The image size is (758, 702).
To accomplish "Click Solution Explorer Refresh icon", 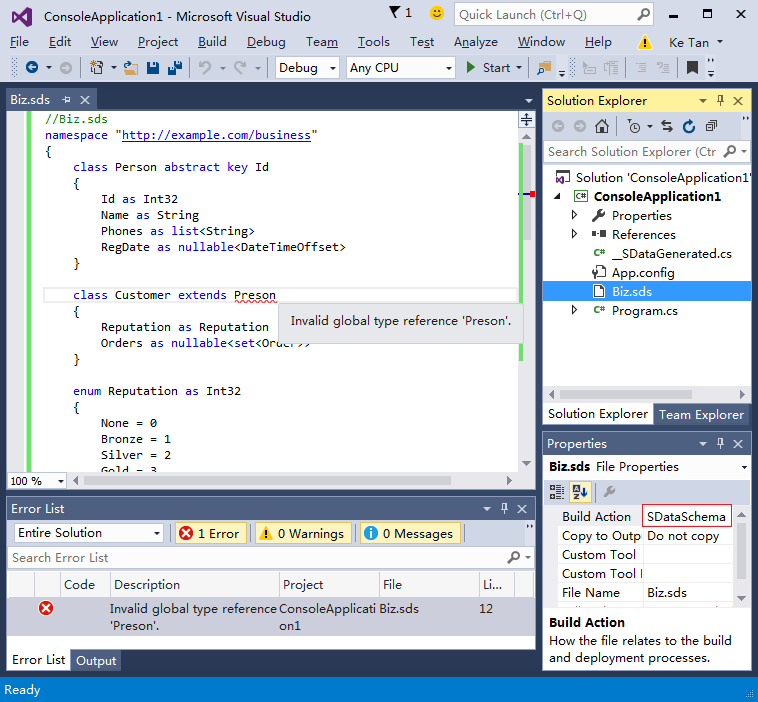I will pyautogui.click(x=689, y=127).
